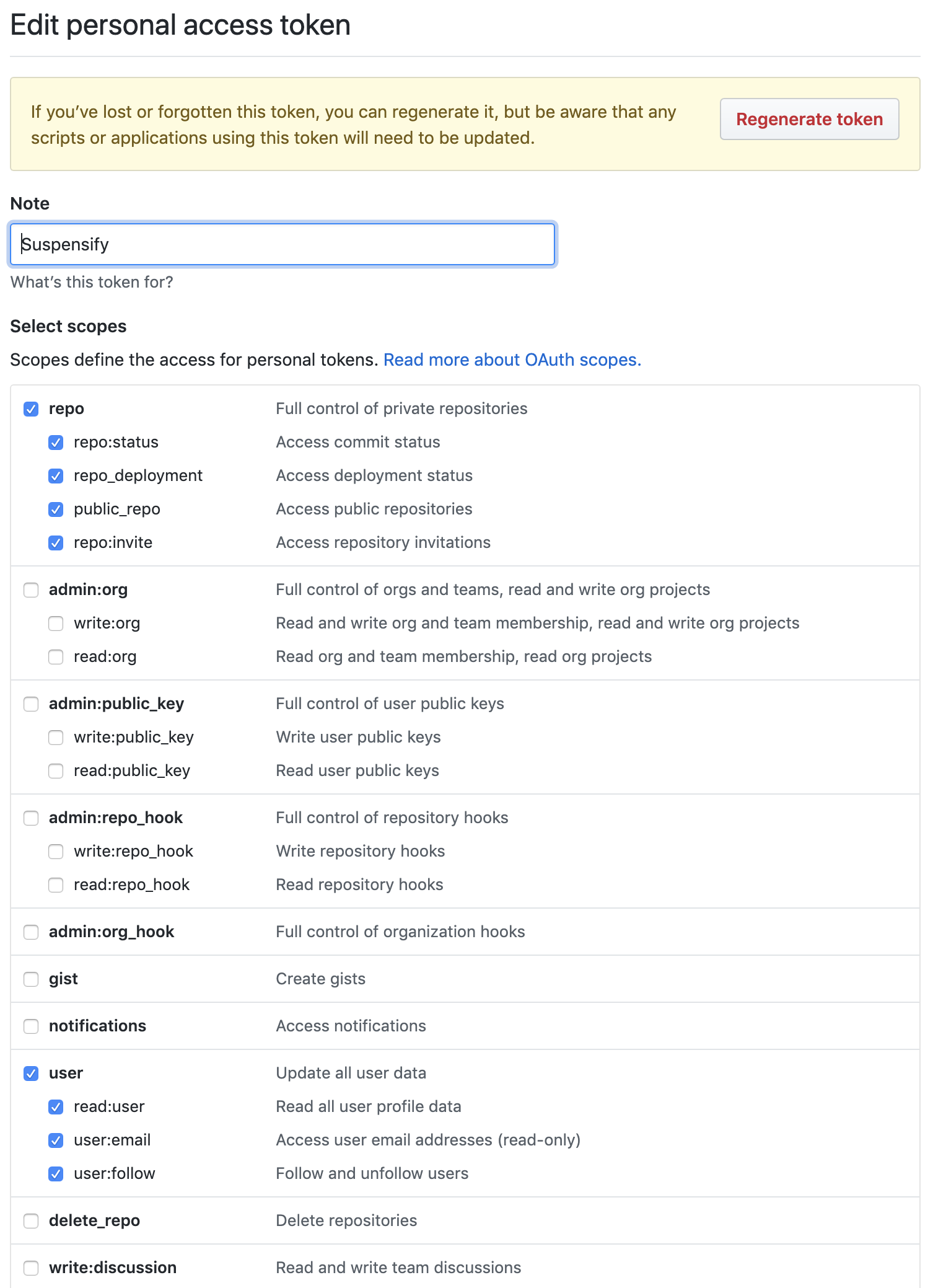Uncheck the repo:invite scope
The height and width of the screenshot is (1288, 933).
coord(56,543)
